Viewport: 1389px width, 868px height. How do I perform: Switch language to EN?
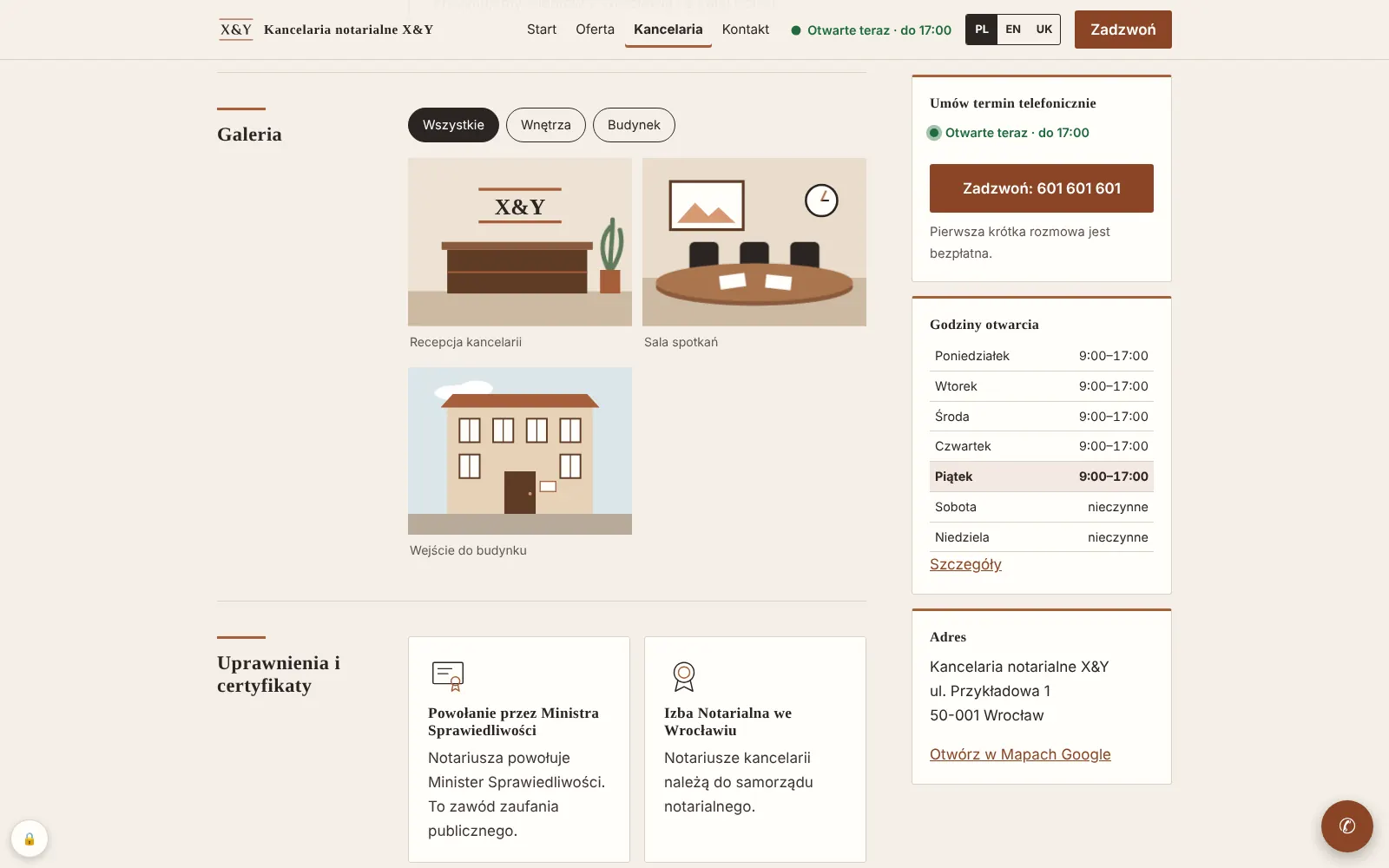coord(1013,30)
